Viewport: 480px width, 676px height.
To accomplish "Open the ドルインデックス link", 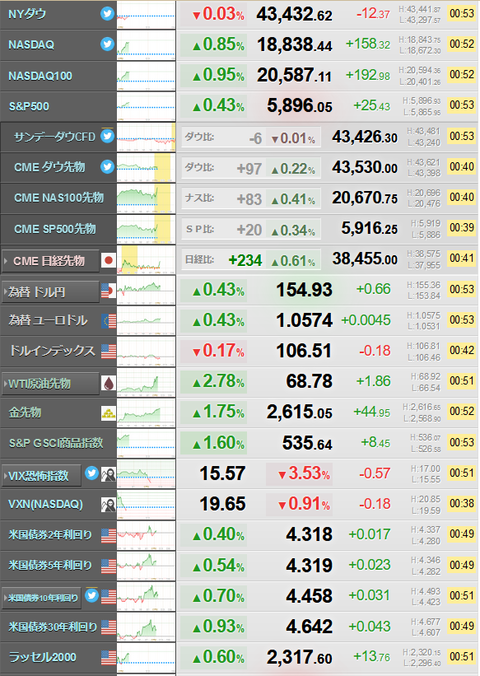I will coord(52,351).
